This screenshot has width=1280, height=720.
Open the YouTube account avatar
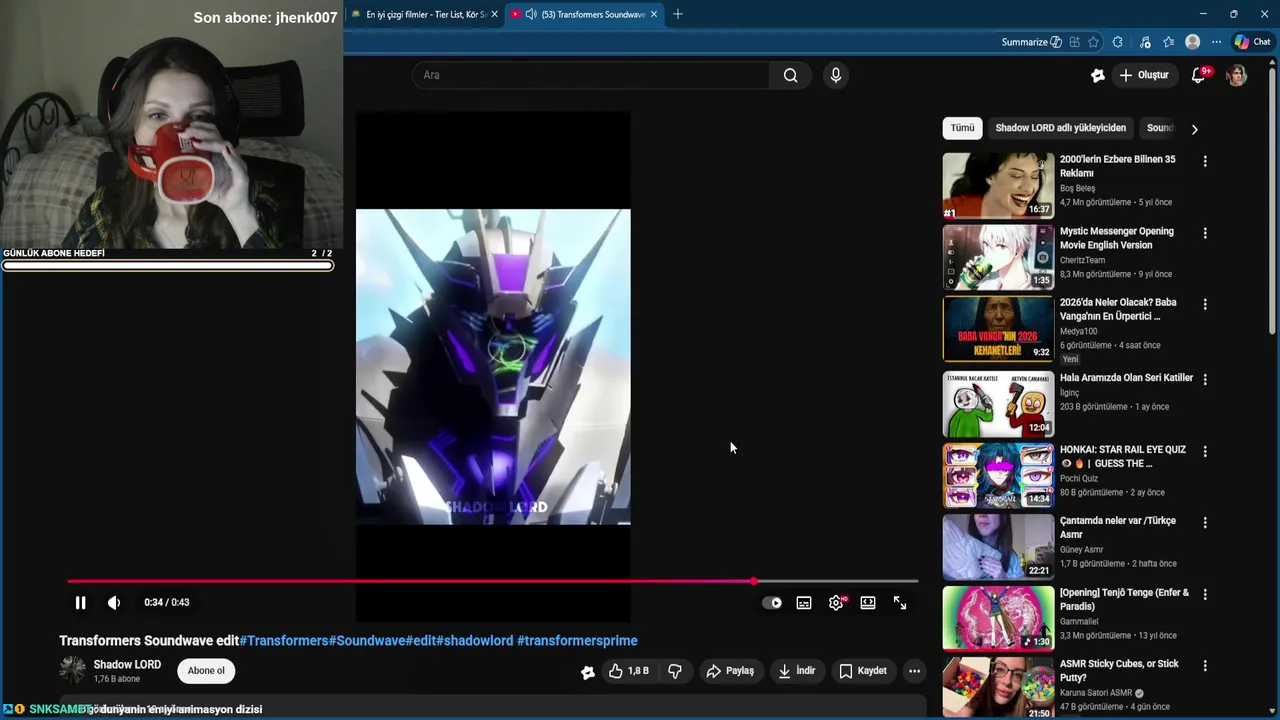pos(1237,75)
